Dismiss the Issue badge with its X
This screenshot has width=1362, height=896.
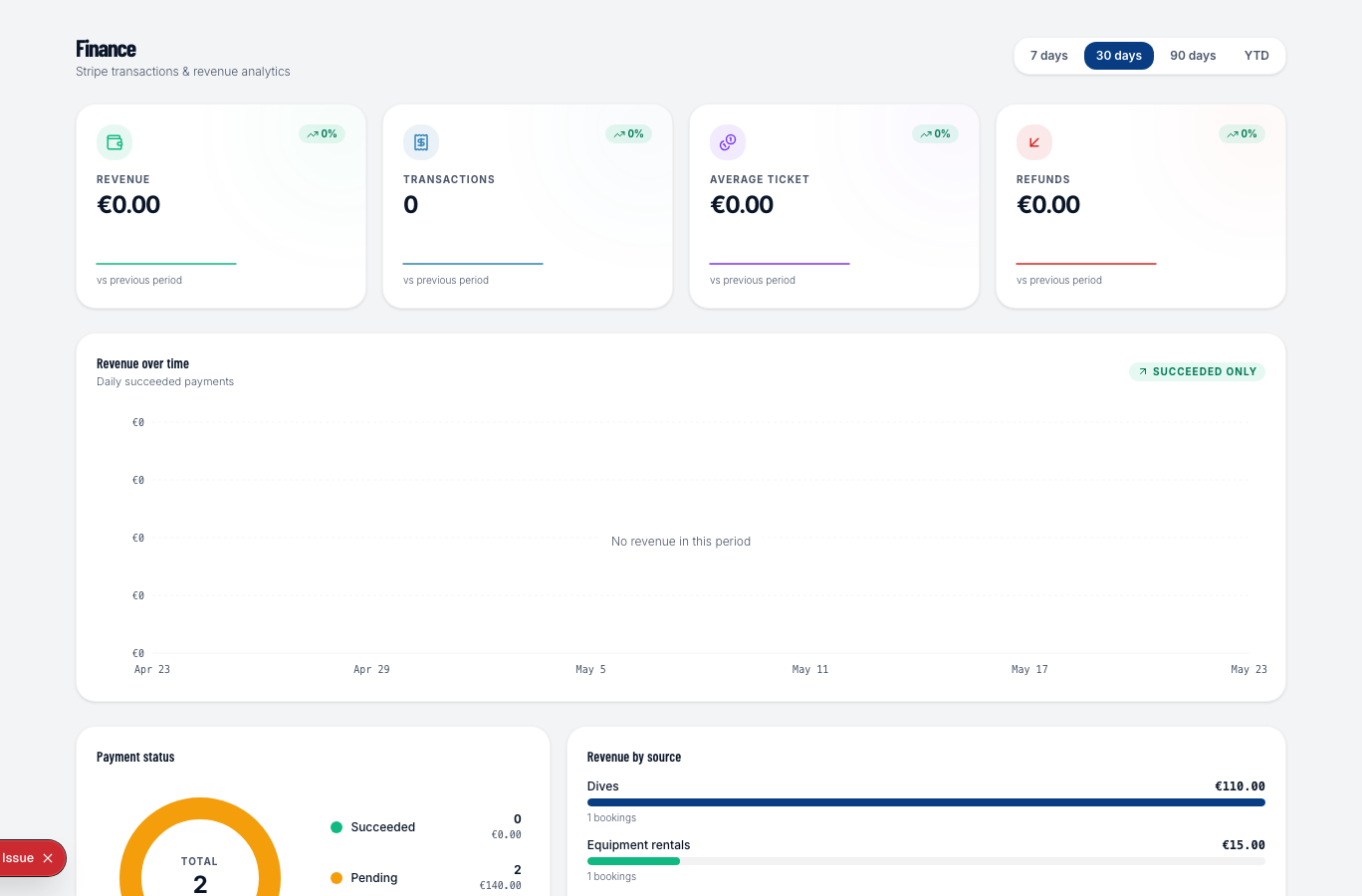(x=48, y=858)
